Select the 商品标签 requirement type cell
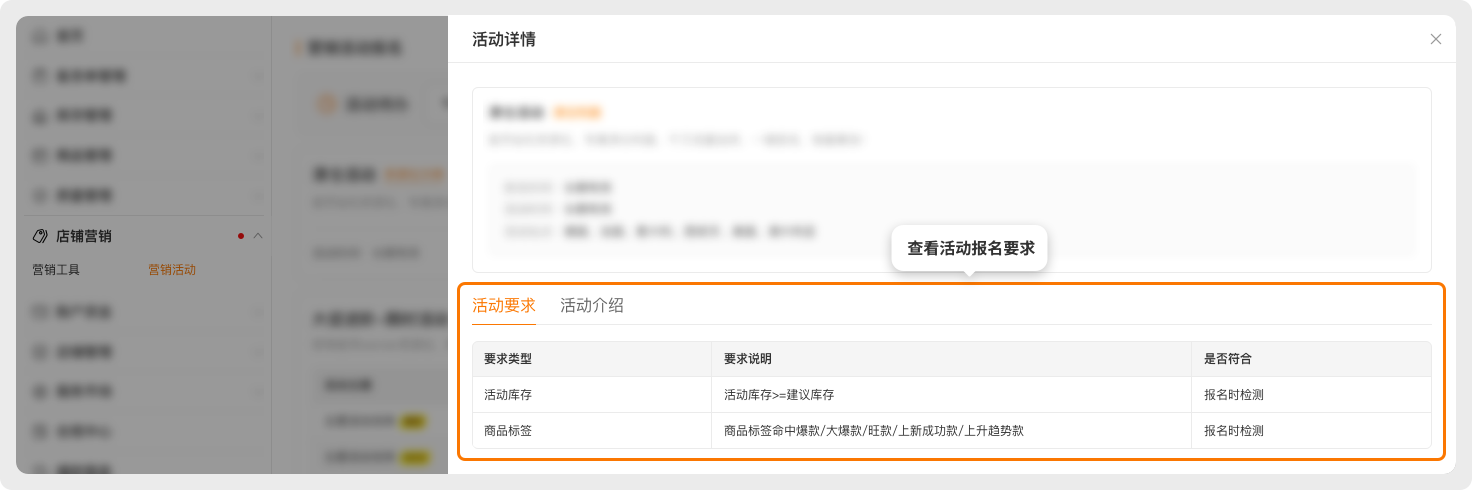 pos(508,431)
